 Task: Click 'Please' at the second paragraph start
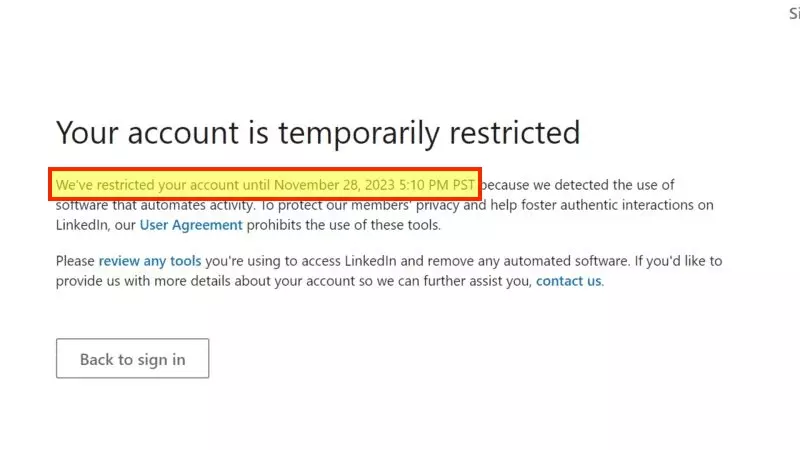coord(75,261)
